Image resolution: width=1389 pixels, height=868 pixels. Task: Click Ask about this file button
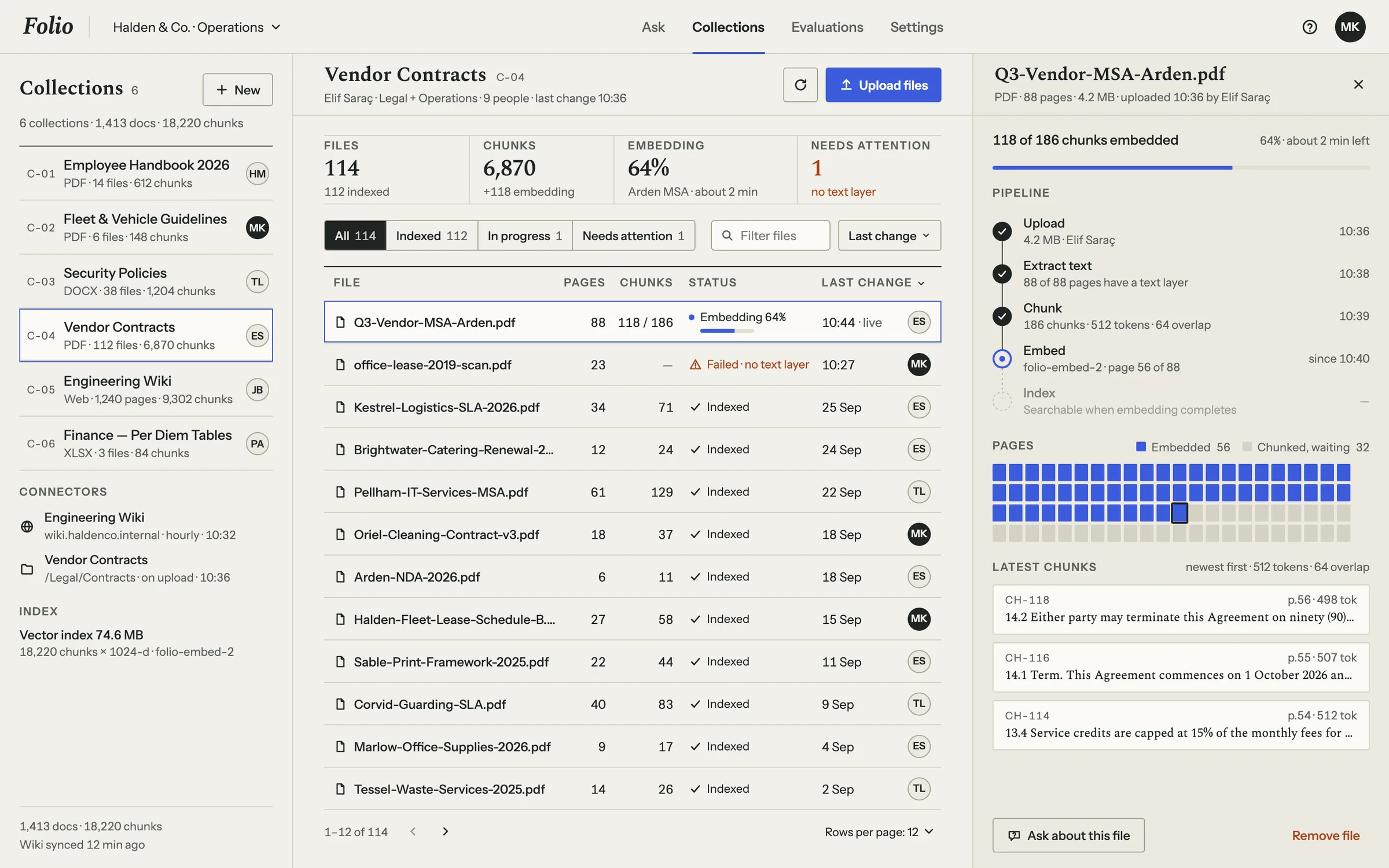coord(1068,835)
